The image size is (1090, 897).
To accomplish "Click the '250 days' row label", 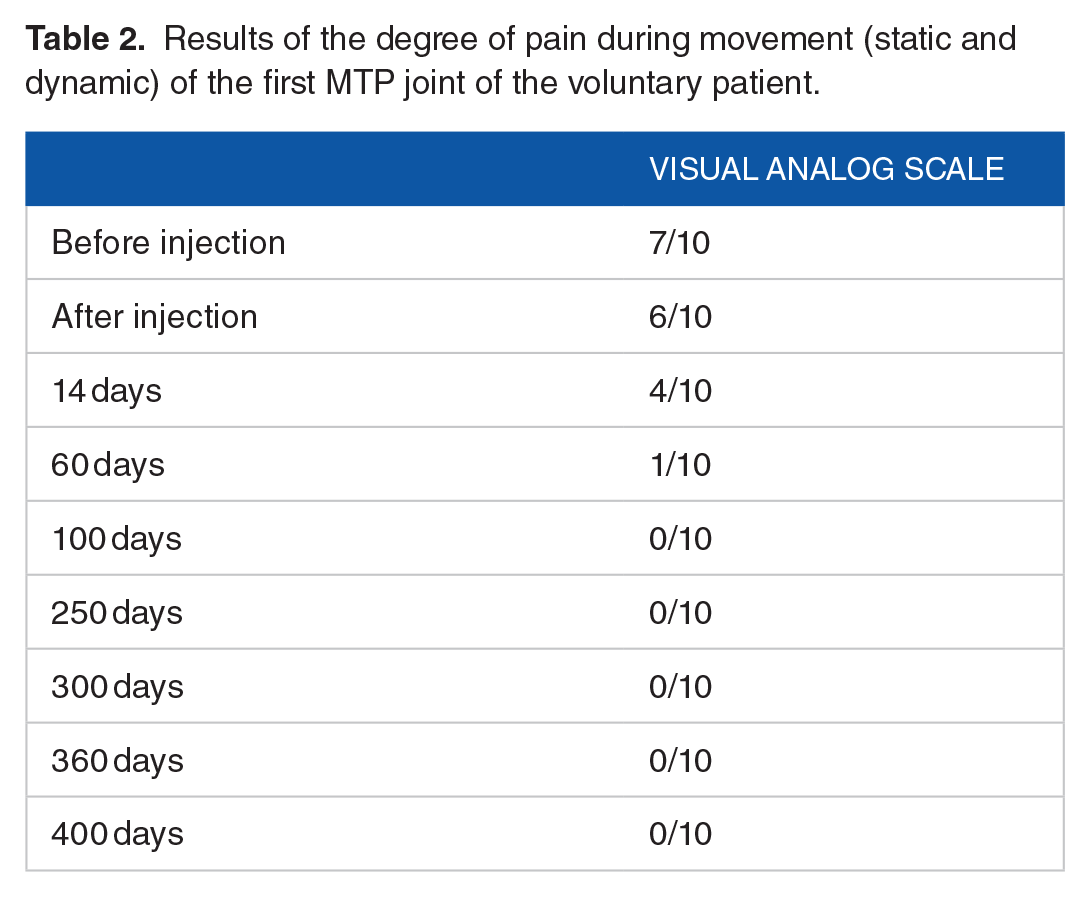I will coord(117,613).
